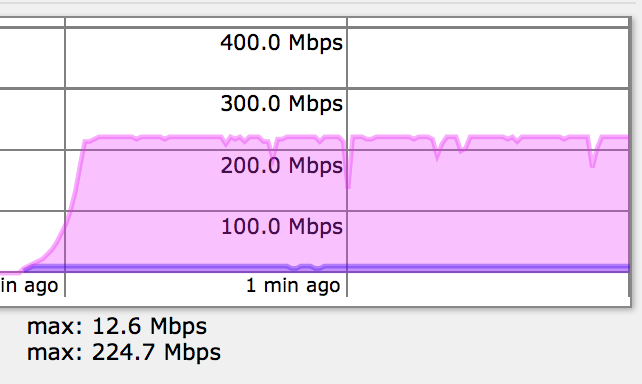Click the empty white area right of the 400.0 Mbps label
The width and height of the screenshot is (642, 384).
tap(487, 57)
